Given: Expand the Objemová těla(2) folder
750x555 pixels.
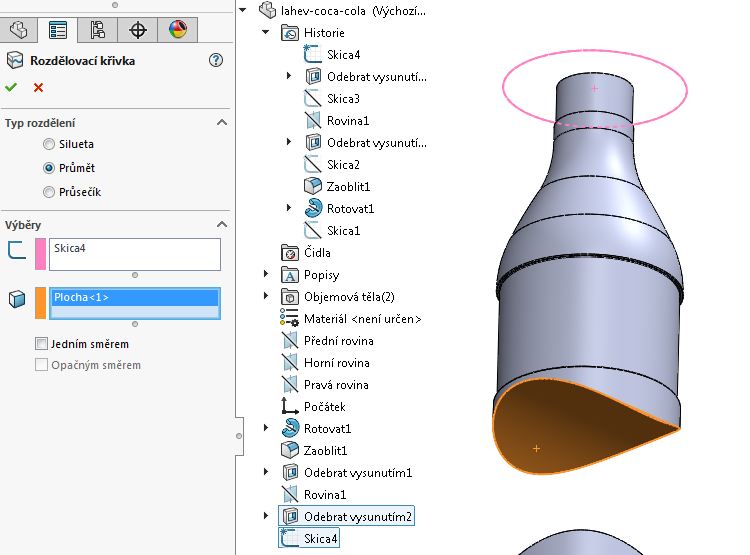Looking at the screenshot, I should point(266,296).
